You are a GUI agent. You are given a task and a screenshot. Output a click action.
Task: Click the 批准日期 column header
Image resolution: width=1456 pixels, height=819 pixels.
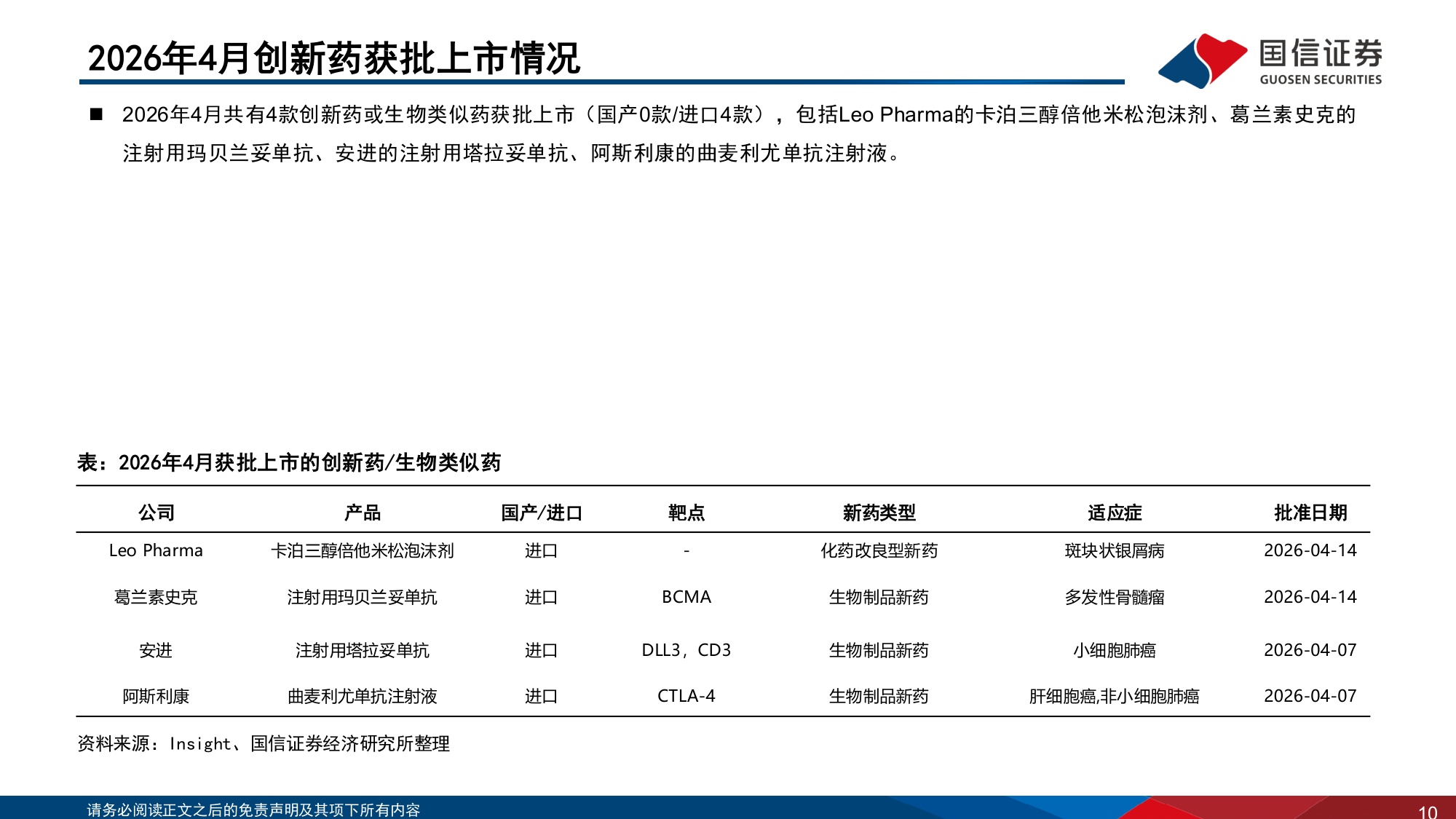click(1310, 513)
